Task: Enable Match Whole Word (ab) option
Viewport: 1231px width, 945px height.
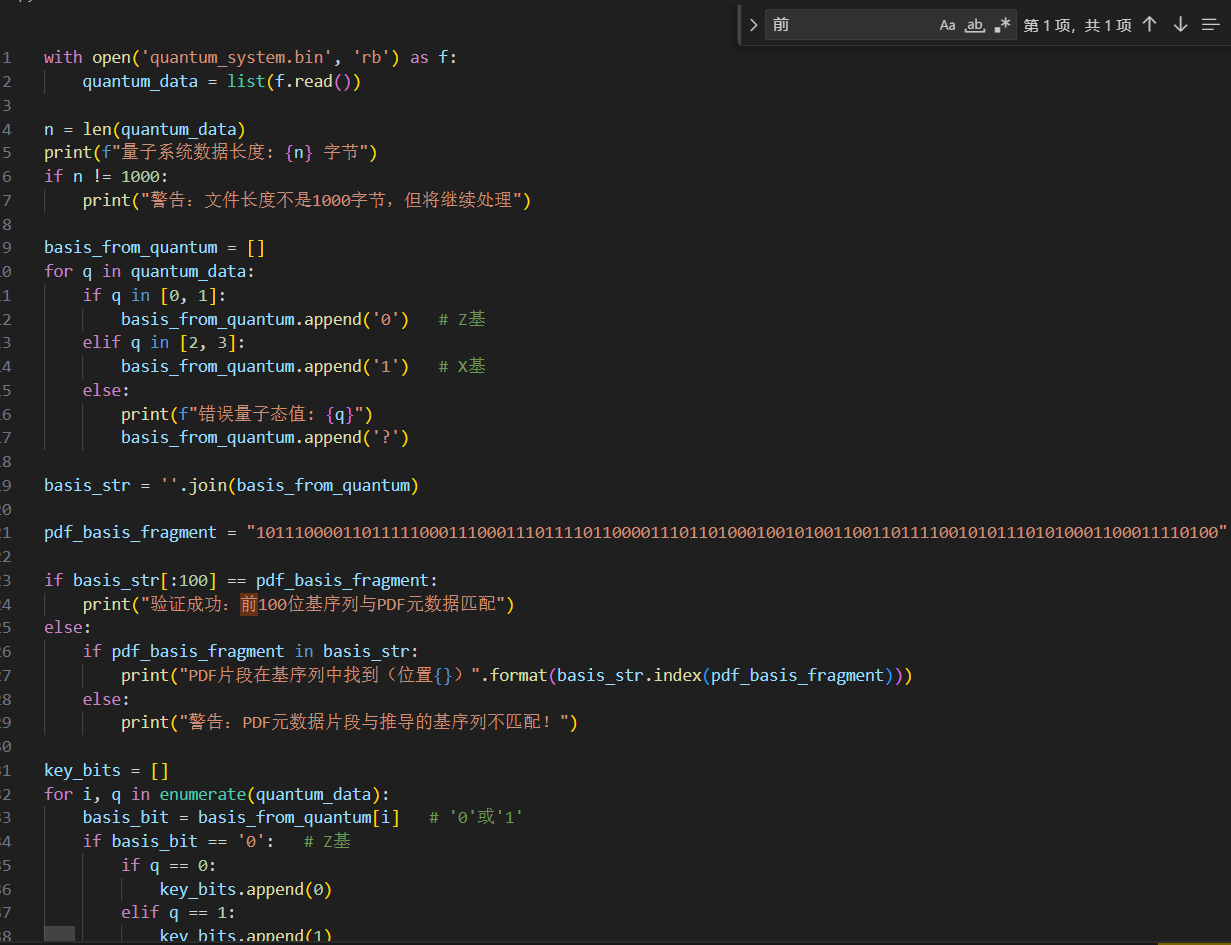Action: pos(975,25)
